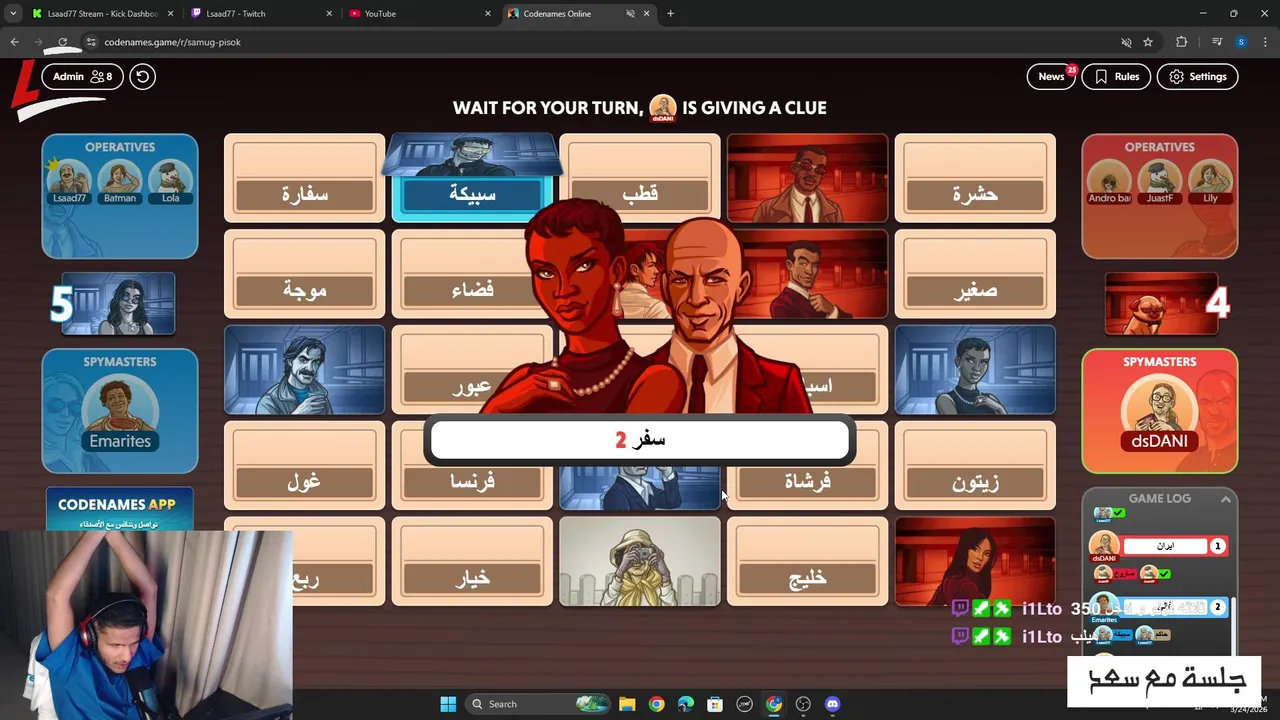This screenshot has height=720, width=1280.
Task: Click JustF avatar in red operatives
Action: [1160, 181]
